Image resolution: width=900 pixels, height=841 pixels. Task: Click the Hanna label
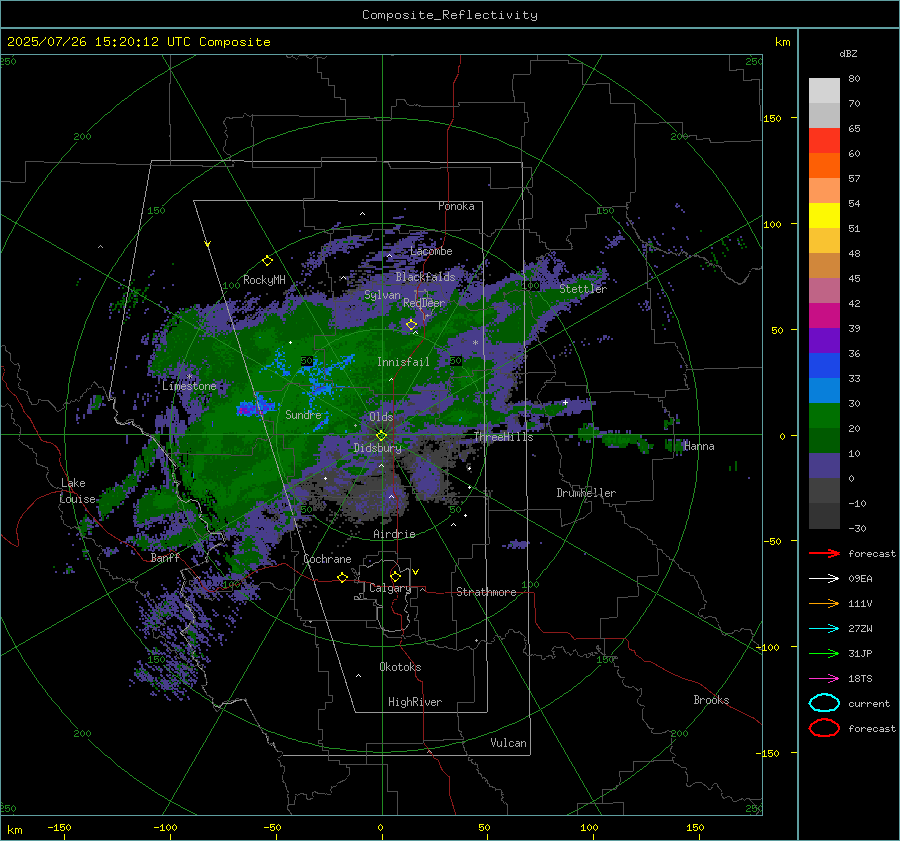(699, 446)
